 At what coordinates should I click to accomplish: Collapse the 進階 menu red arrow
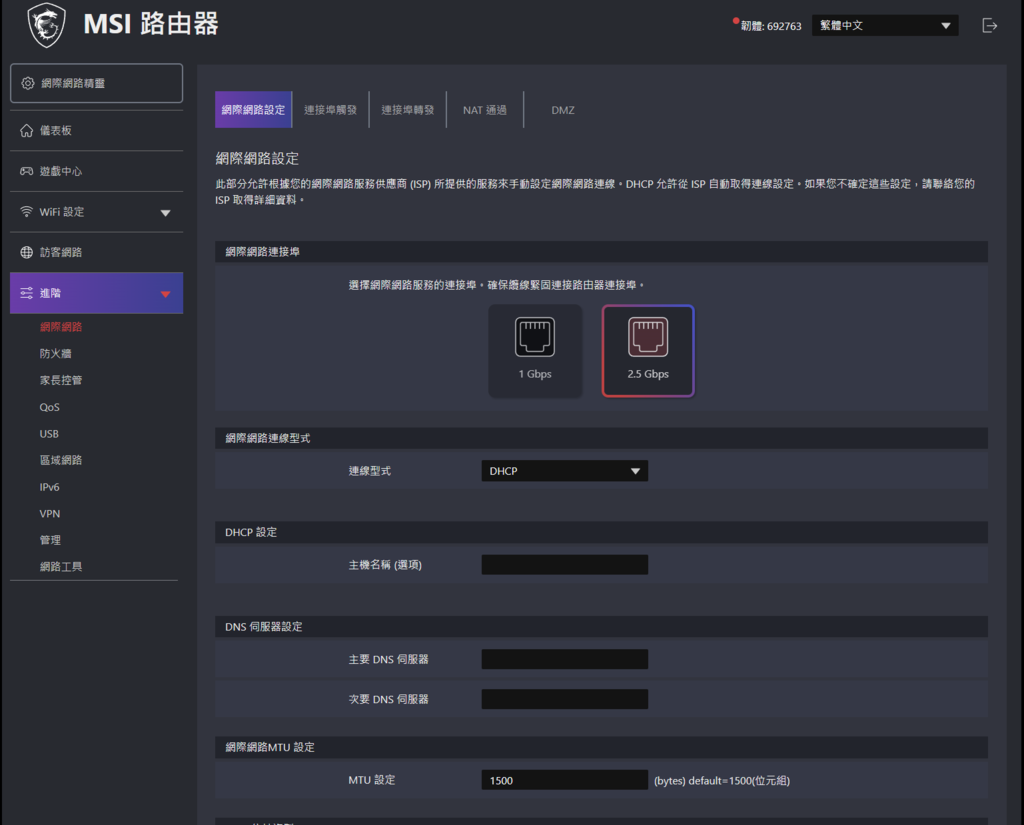tap(165, 294)
